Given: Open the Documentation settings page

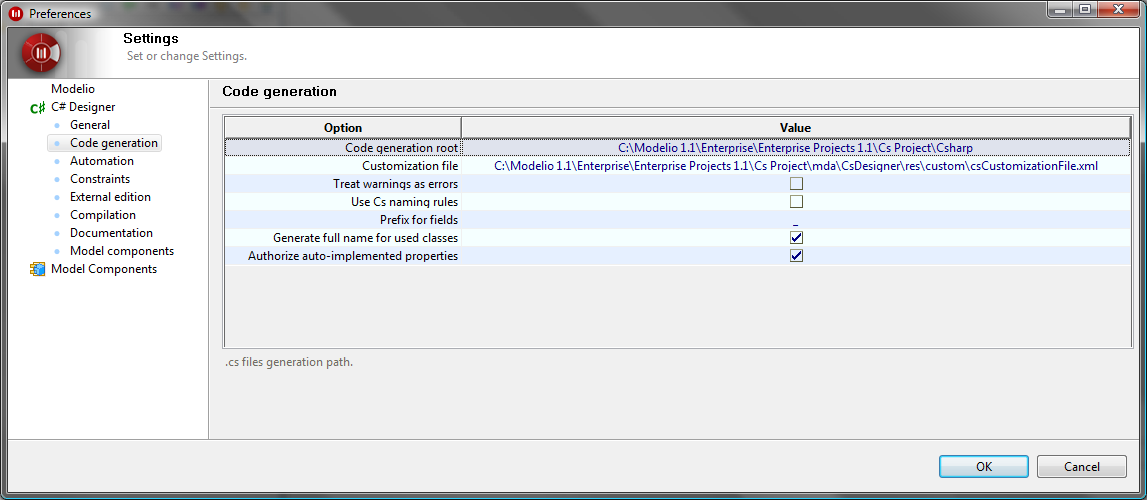Looking at the screenshot, I should pyautogui.click(x=111, y=233).
